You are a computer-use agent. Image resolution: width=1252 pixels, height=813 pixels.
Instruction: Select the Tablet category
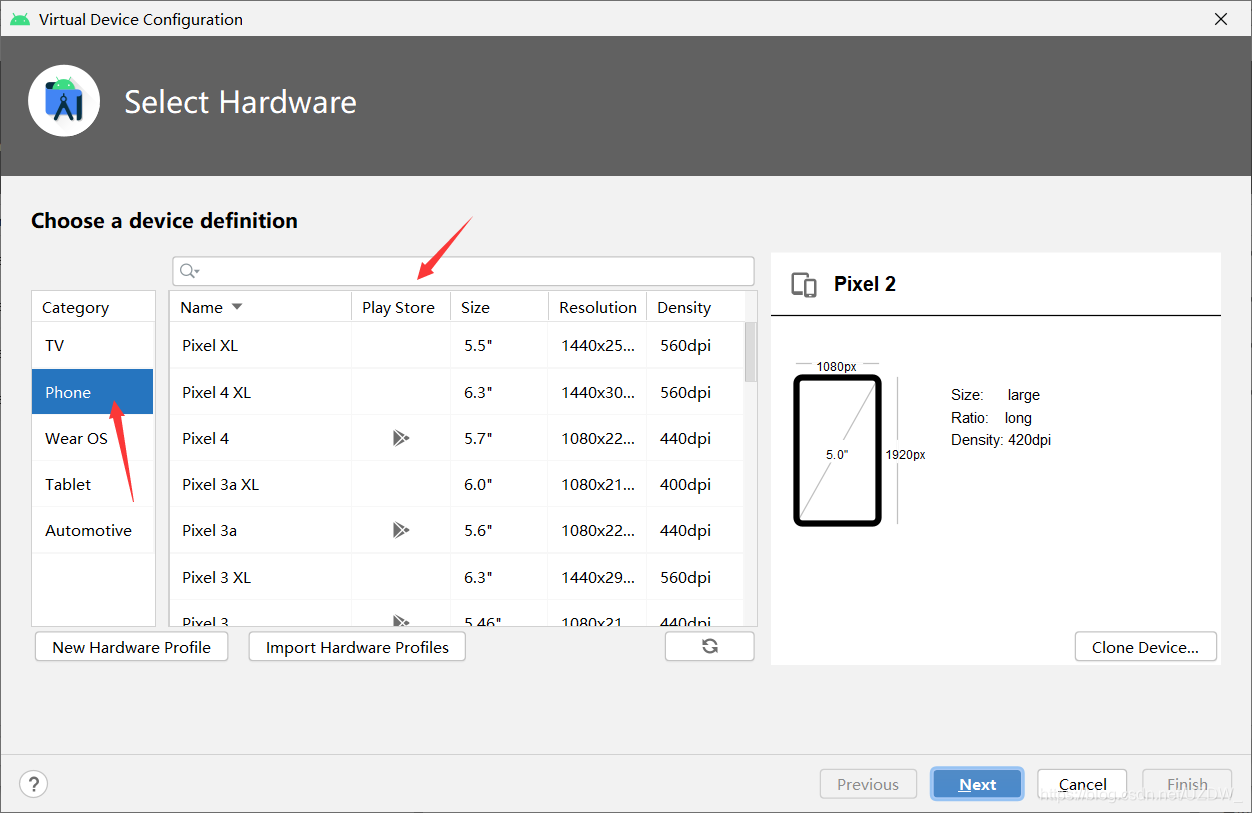(x=92, y=484)
